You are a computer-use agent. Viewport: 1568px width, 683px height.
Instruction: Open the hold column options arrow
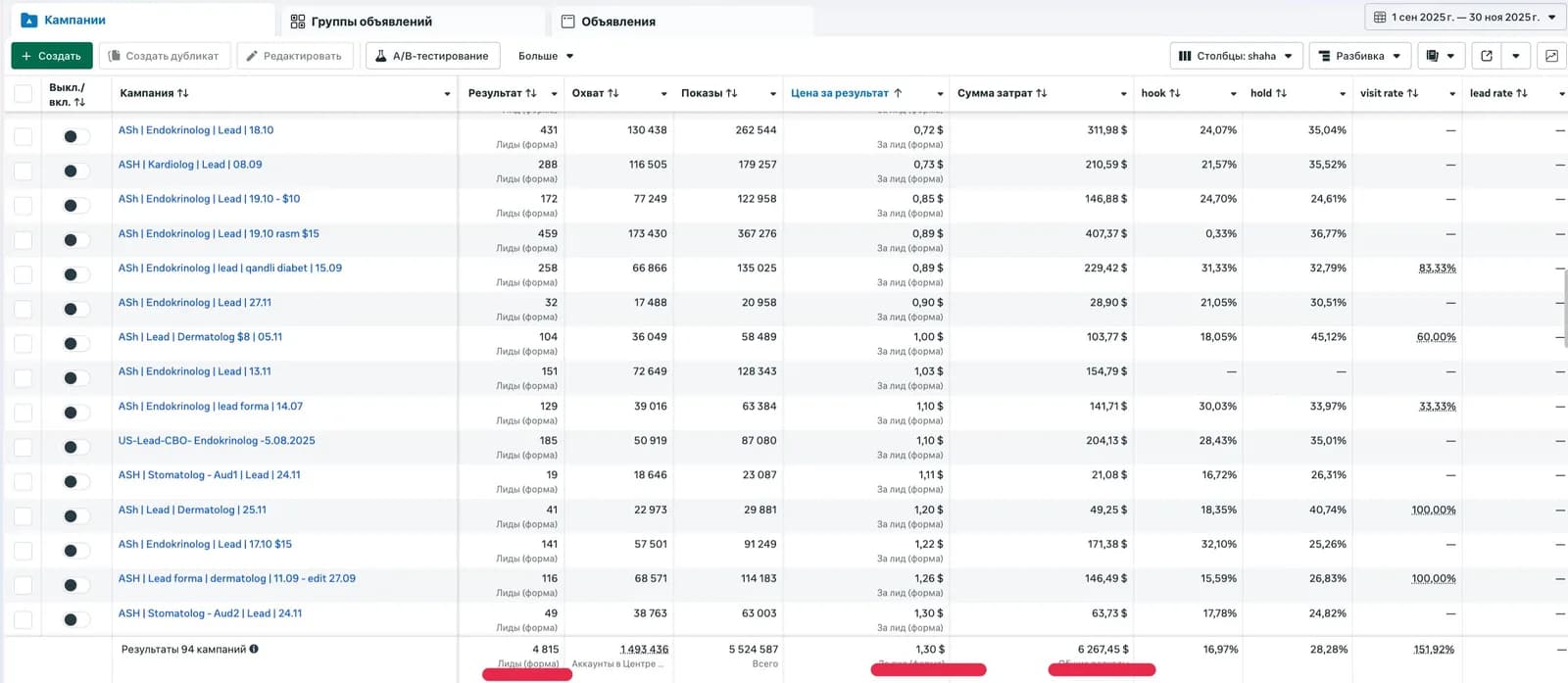pos(1343,94)
